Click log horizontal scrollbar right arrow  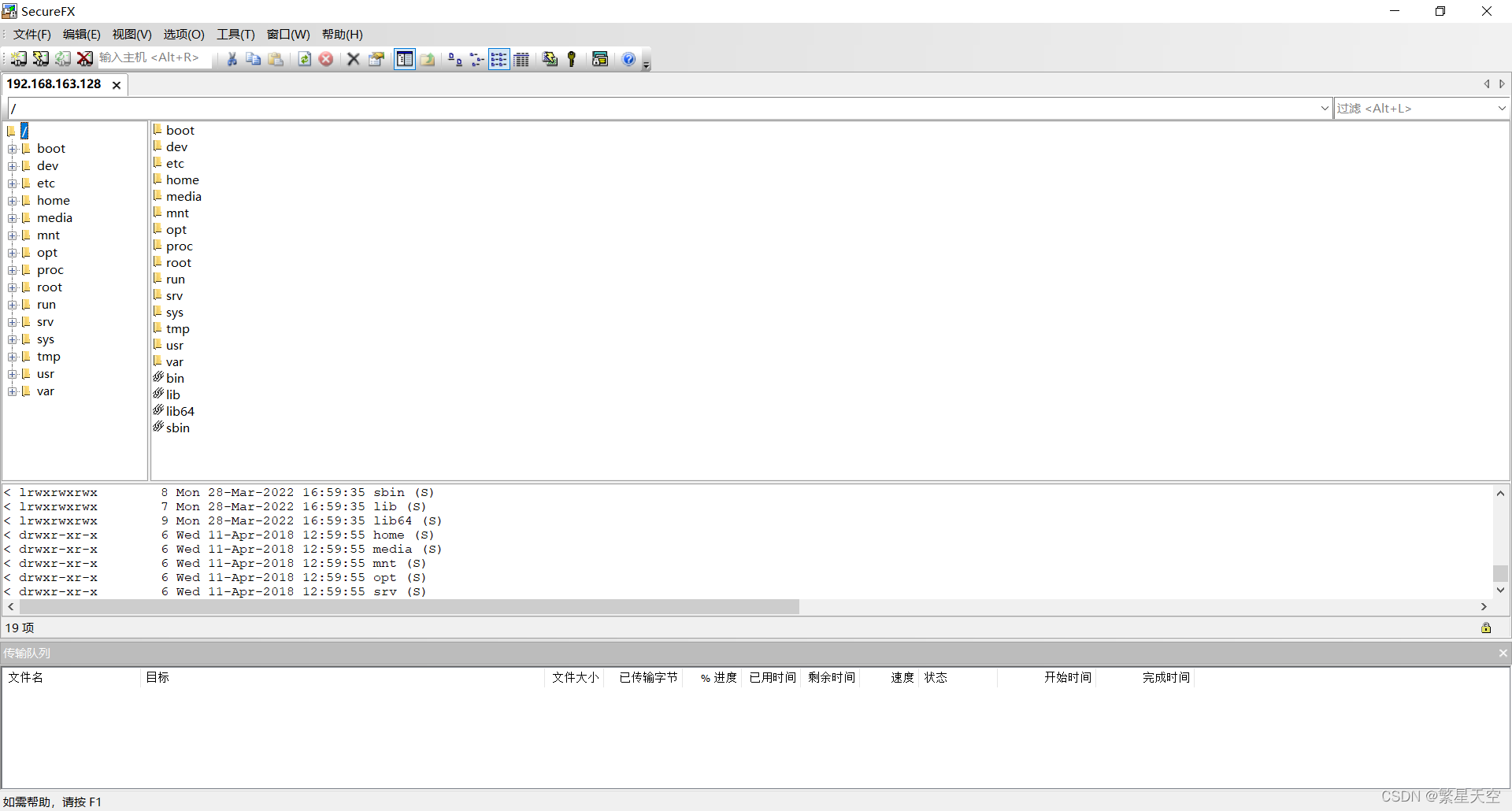(1484, 607)
